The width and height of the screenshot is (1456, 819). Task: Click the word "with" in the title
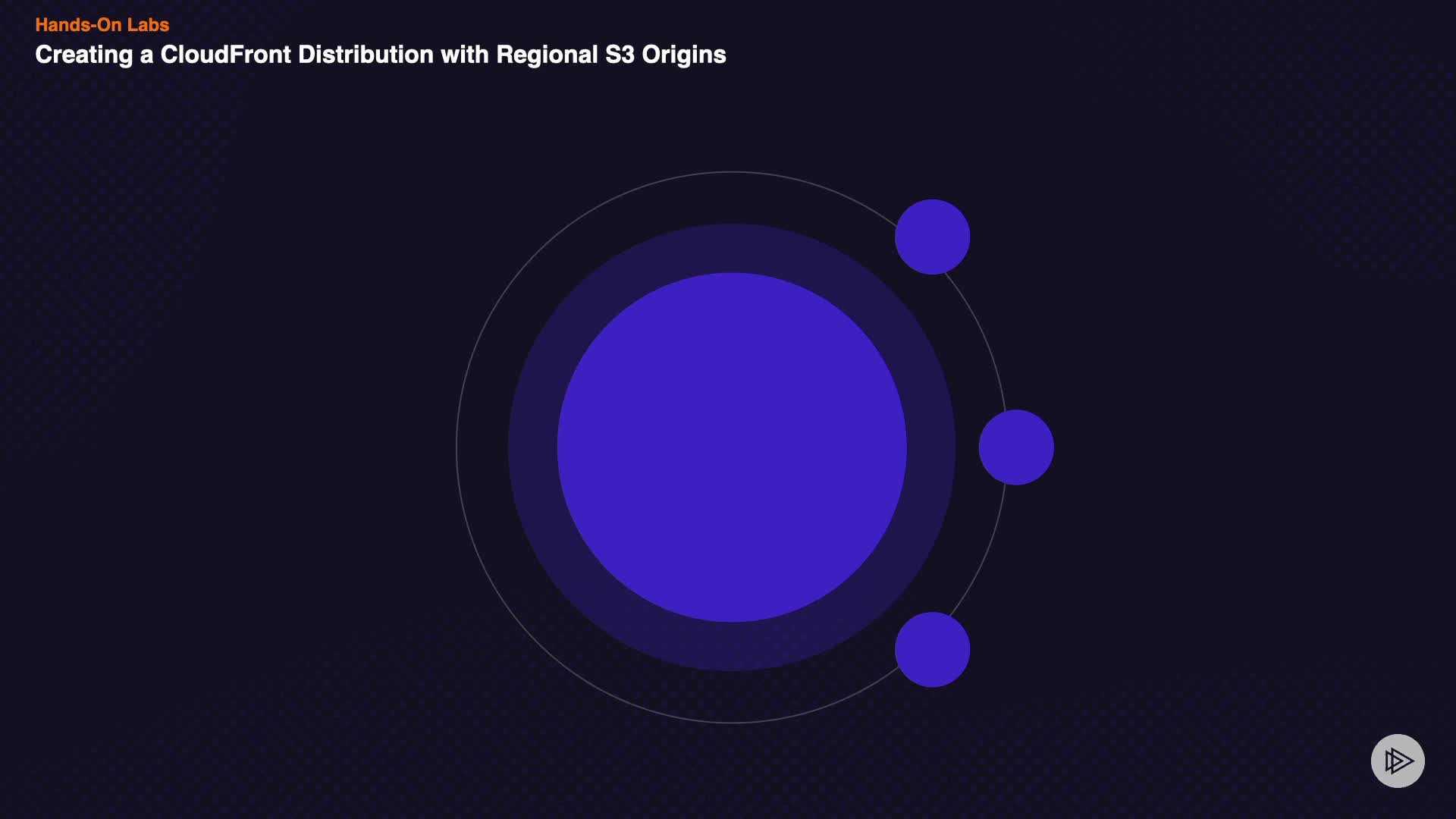click(464, 55)
